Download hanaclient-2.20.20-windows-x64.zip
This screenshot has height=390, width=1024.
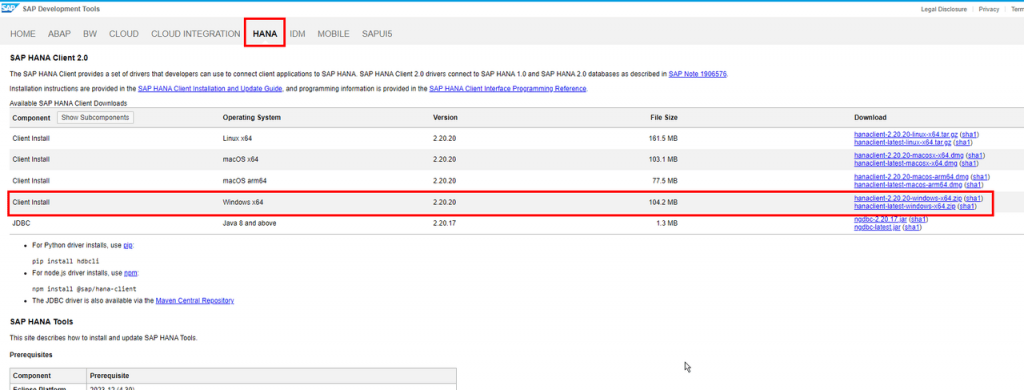click(908, 199)
